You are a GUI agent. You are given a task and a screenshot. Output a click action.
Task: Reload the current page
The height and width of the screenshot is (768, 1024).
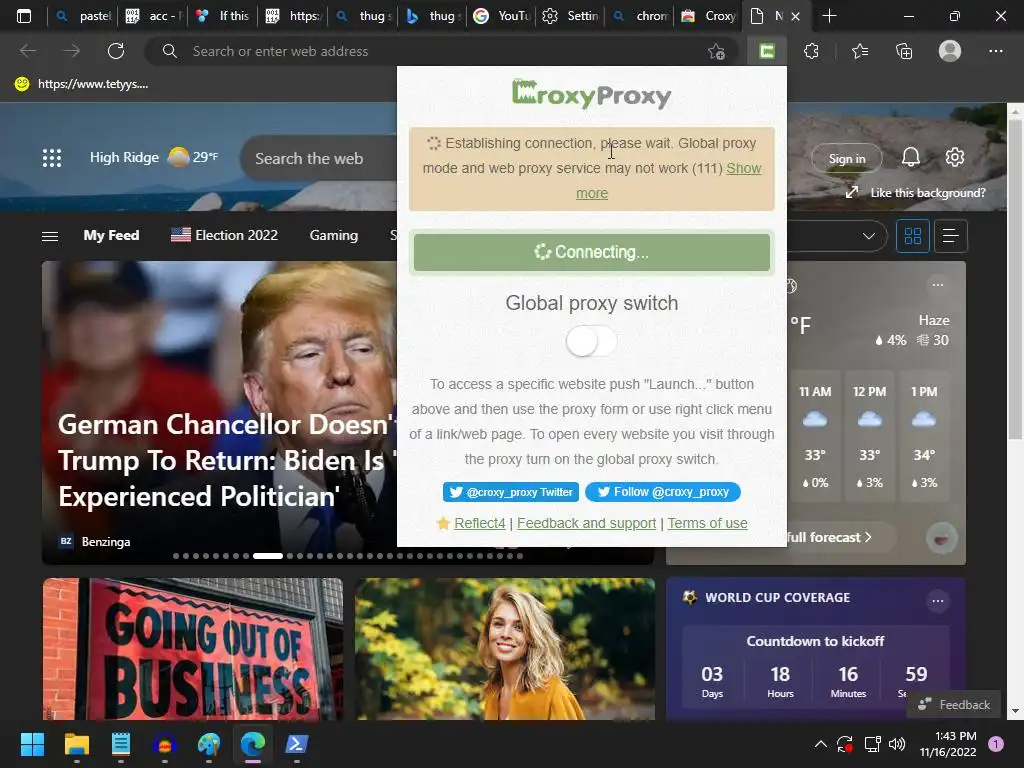pos(116,51)
